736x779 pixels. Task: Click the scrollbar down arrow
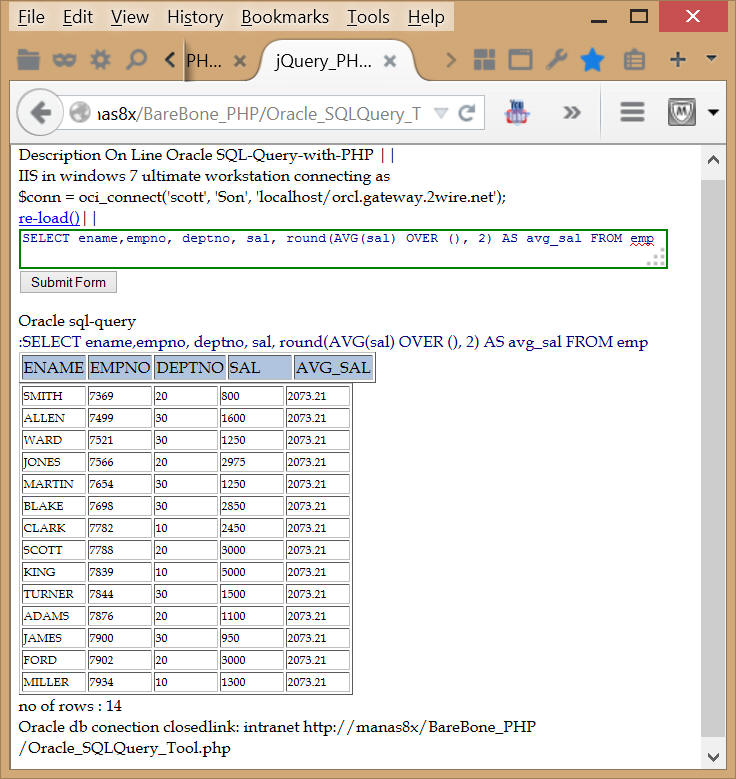pos(713,757)
